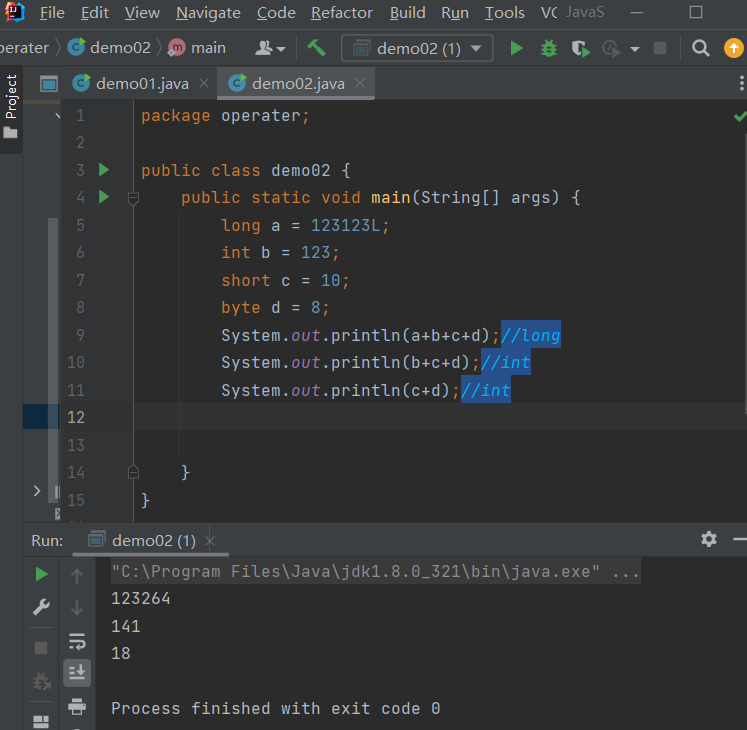747x730 pixels.
Task: Toggle soft-wrap in the Run console
Action: 77,641
